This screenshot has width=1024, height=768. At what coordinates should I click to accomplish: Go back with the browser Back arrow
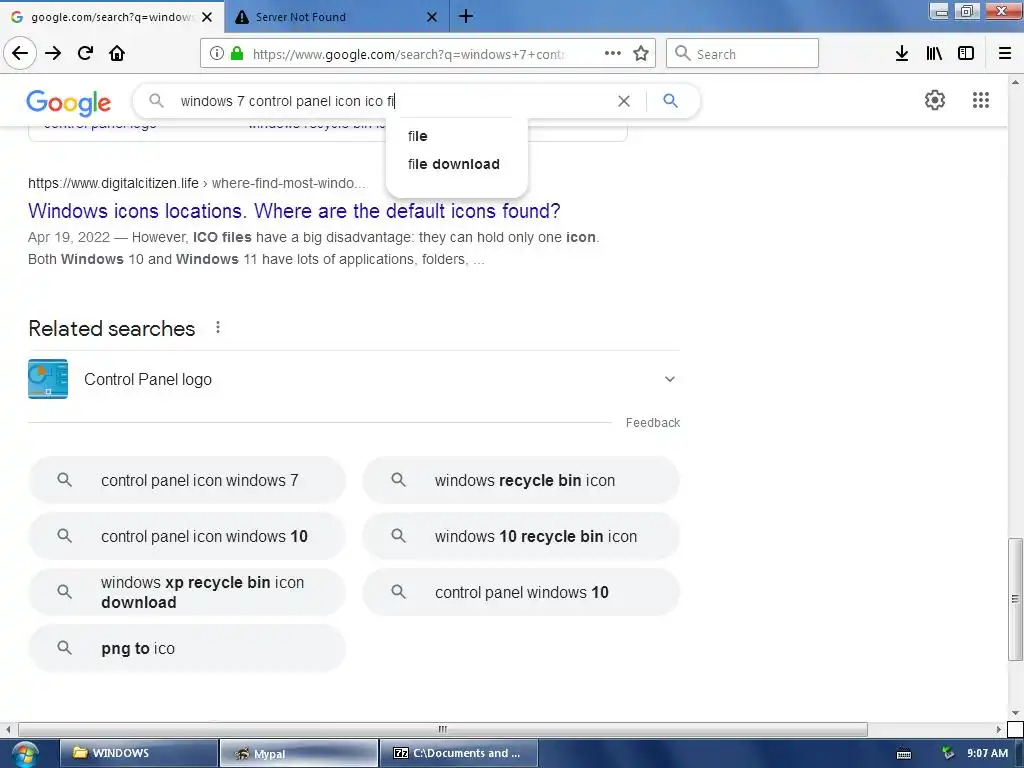20,53
